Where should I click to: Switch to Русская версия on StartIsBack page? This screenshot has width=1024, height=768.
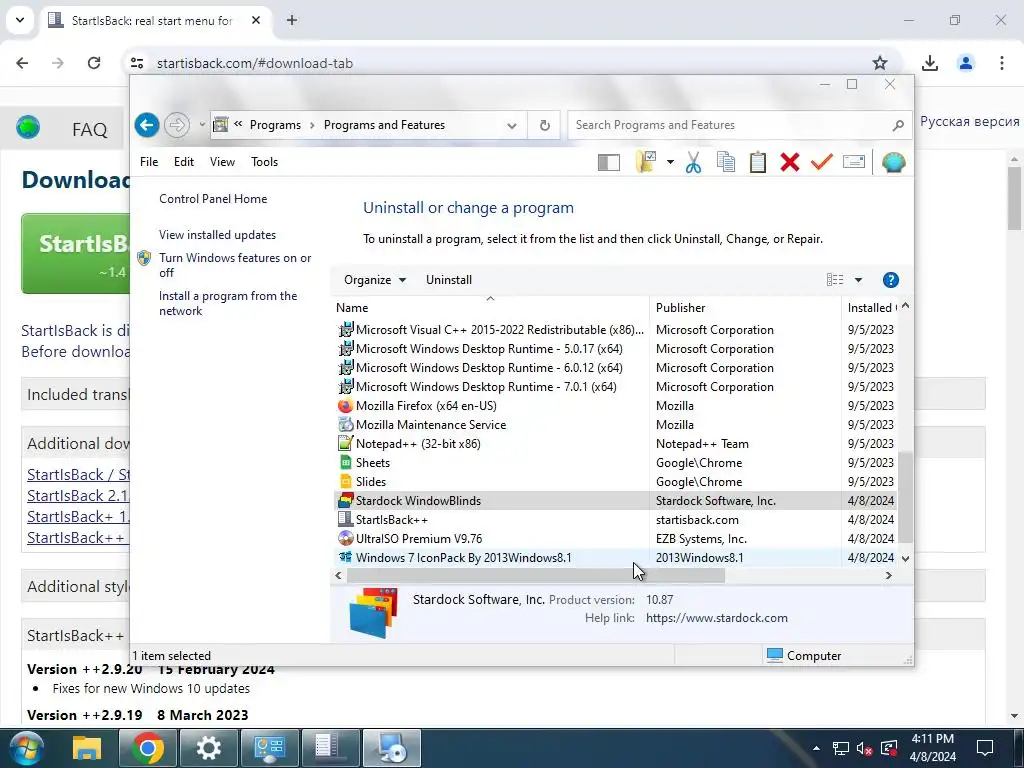click(x=969, y=121)
